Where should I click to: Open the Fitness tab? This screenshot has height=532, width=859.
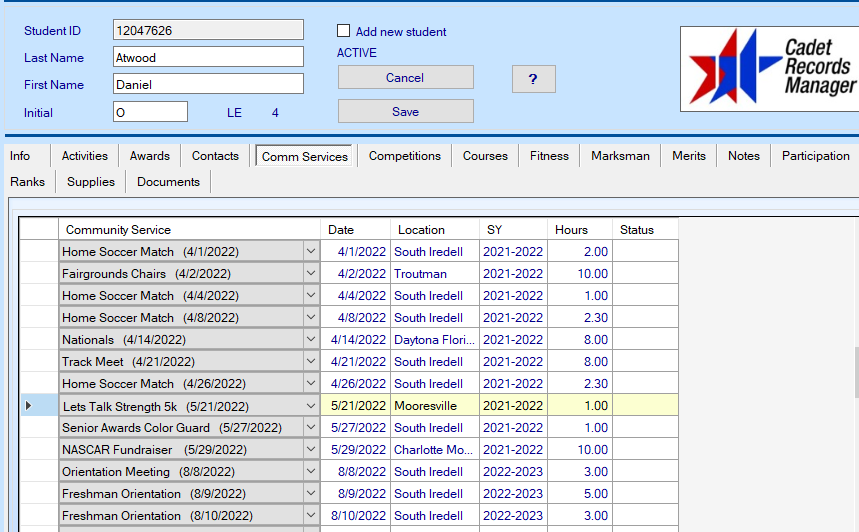[549, 156]
